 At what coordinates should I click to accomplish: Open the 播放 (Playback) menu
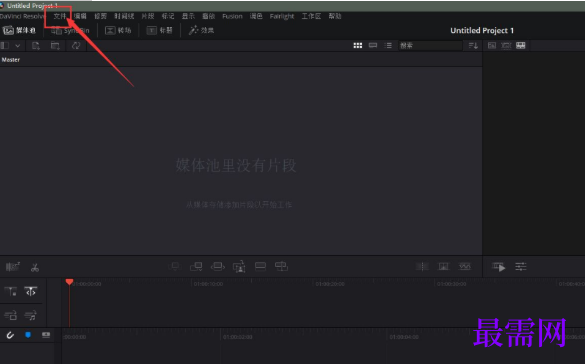pos(208,16)
